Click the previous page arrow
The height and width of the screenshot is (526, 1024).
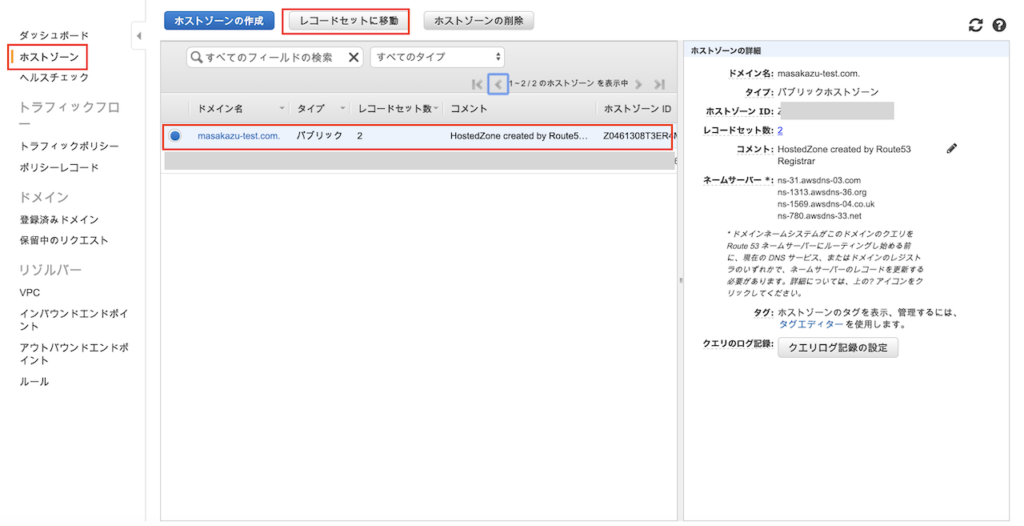498,84
